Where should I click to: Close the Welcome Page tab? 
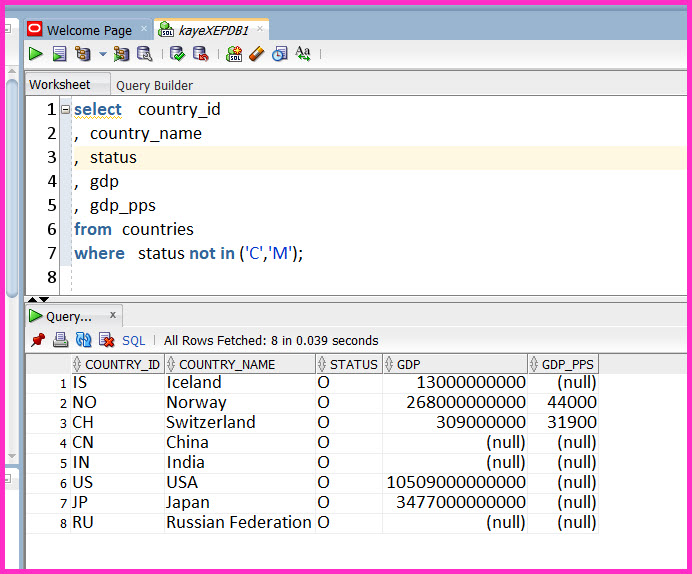pyautogui.click(x=144, y=29)
